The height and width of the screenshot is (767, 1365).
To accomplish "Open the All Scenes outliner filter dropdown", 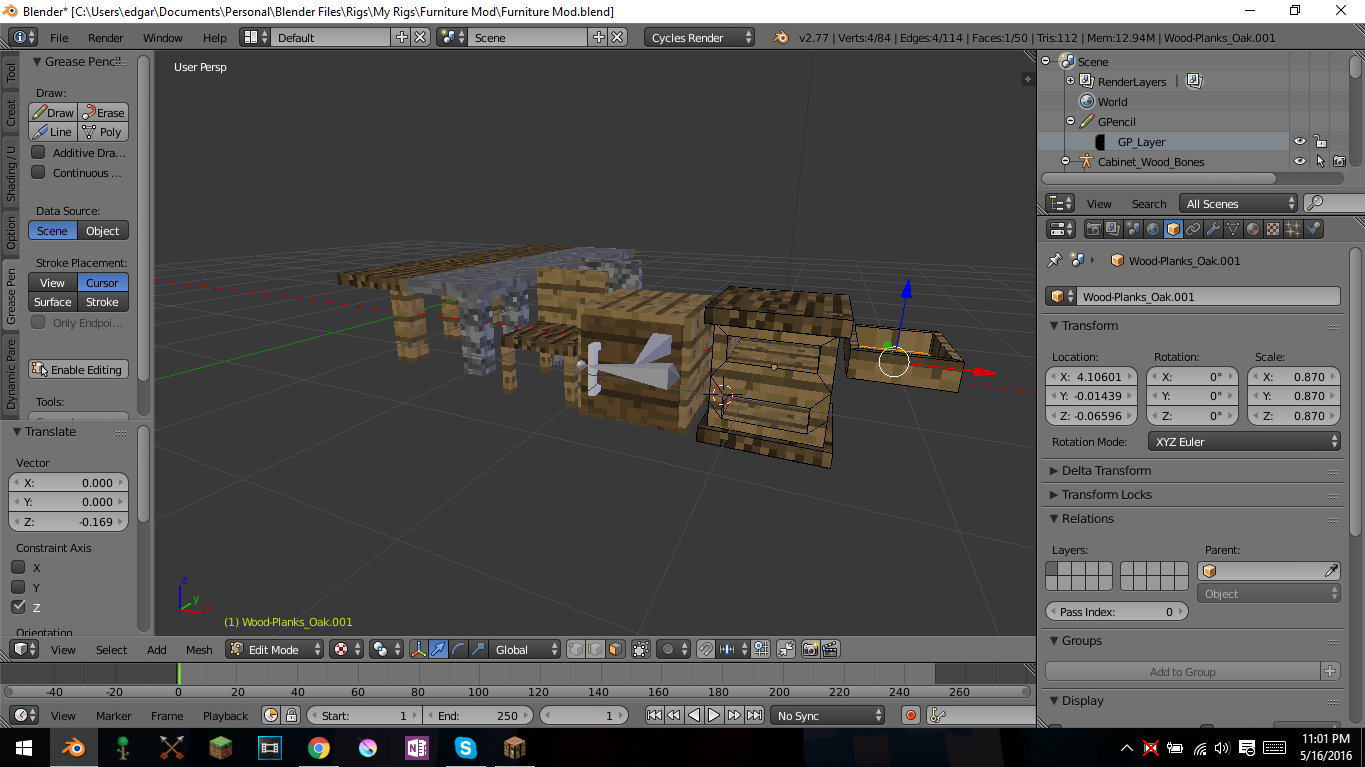I will click(1238, 203).
